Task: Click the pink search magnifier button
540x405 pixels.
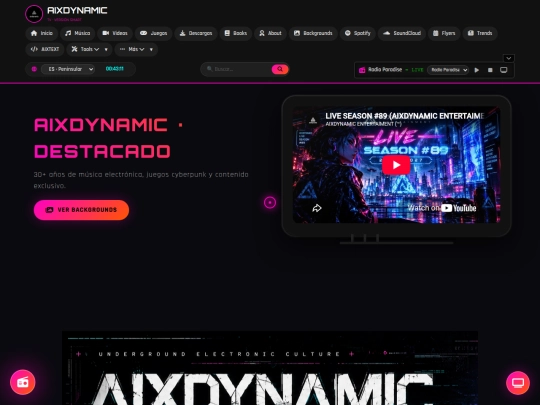Action: (x=280, y=69)
